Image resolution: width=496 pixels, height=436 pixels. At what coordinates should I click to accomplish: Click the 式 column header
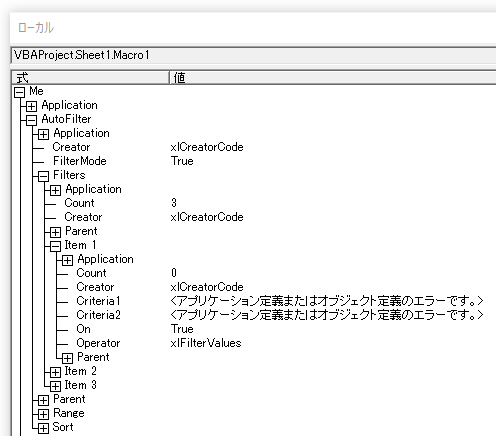pyautogui.click(x=90, y=78)
